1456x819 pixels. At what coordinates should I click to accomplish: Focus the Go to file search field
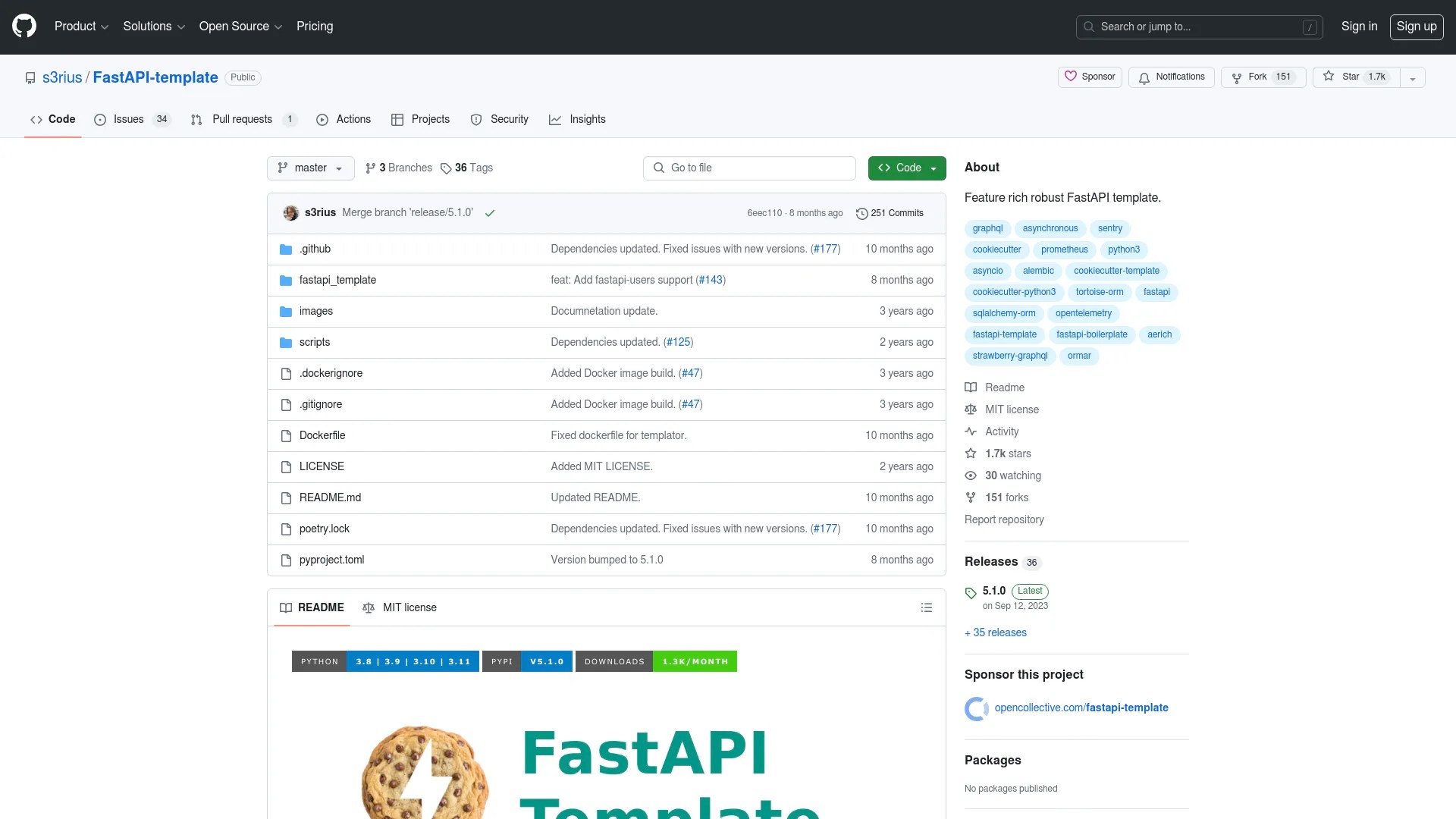(749, 168)
